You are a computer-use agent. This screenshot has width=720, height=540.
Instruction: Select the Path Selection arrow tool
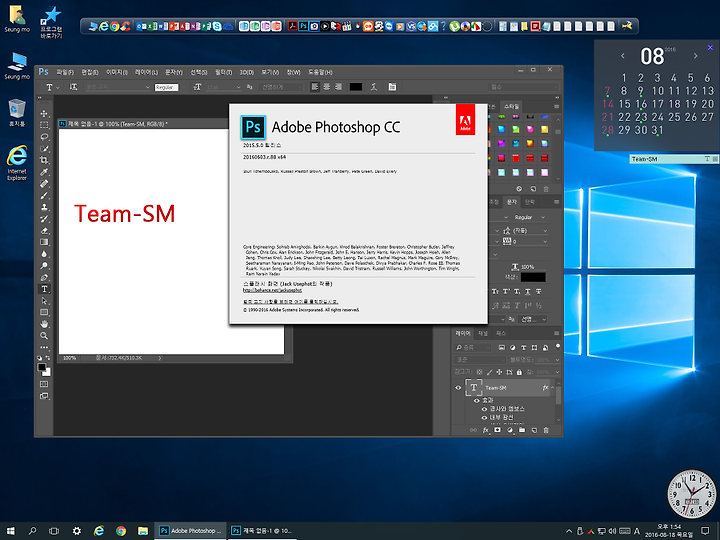(44, 301)
